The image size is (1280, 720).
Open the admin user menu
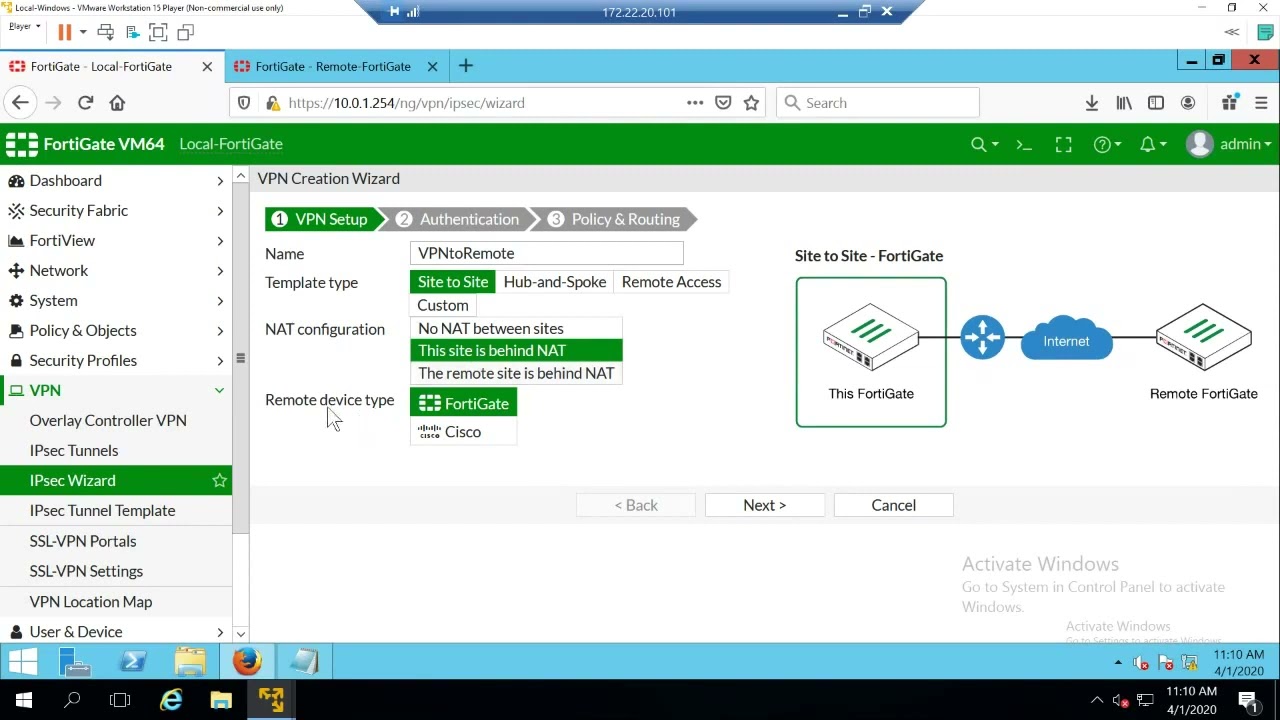[1229, 144]
